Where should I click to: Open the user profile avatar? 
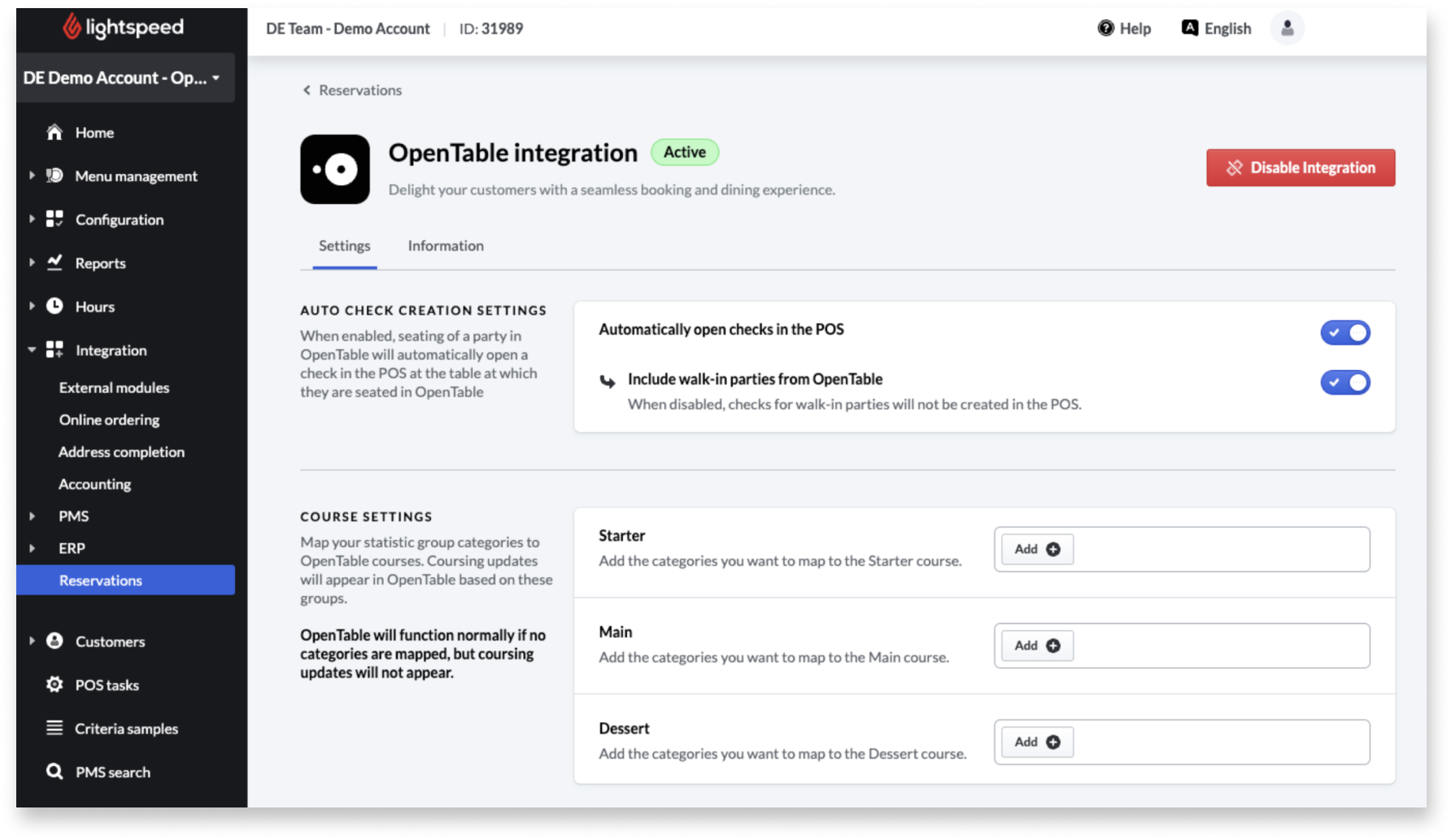pyautogui.click(x=1288, y=28)
